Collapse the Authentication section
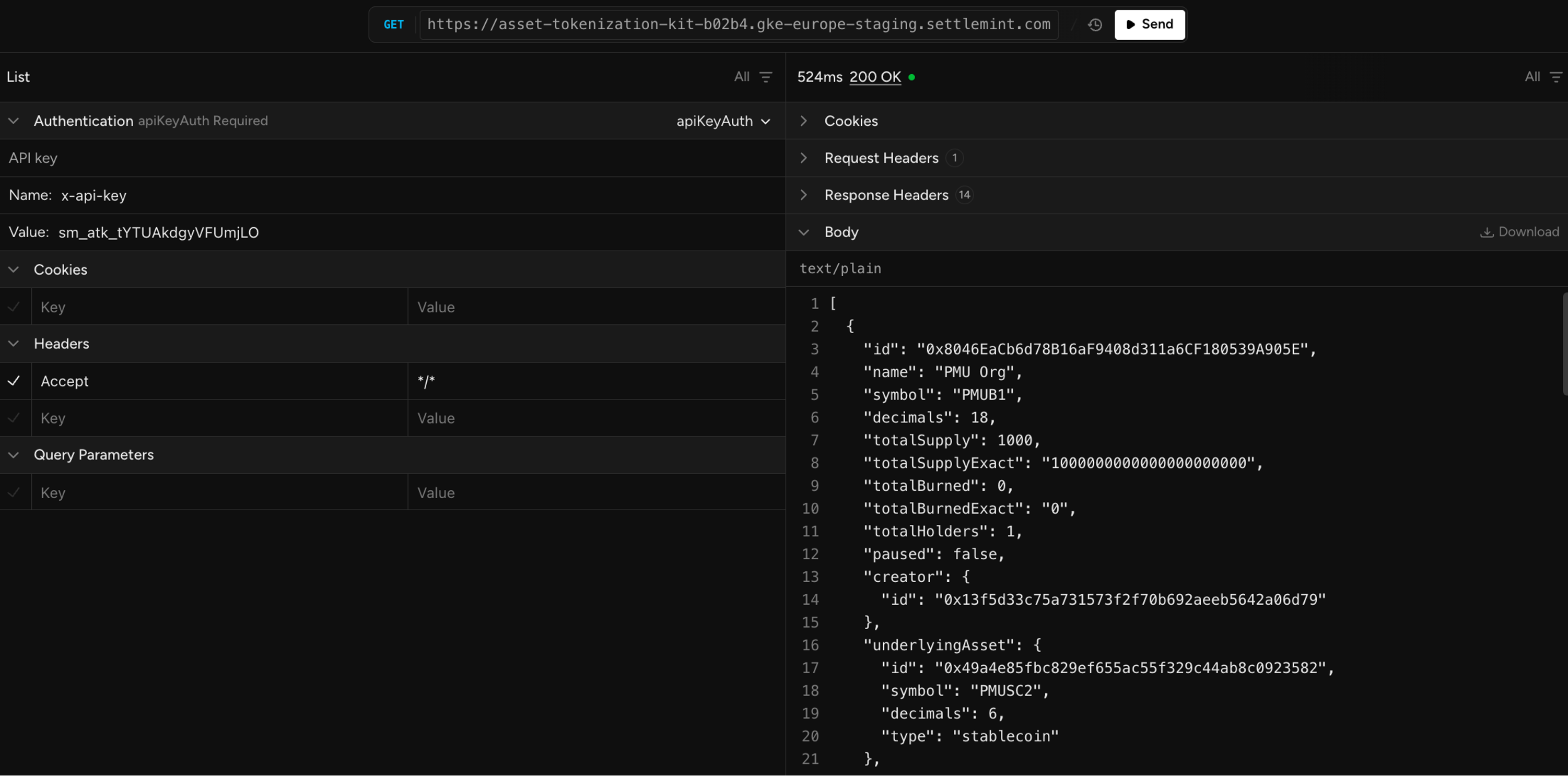This screenshot has width=1568, height=776. (14, 121)
